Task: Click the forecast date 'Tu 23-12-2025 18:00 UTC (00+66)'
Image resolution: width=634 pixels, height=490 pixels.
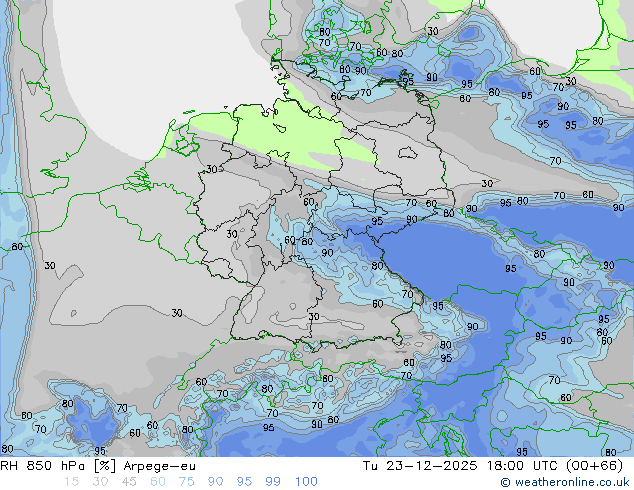Action: click(493, 466)
